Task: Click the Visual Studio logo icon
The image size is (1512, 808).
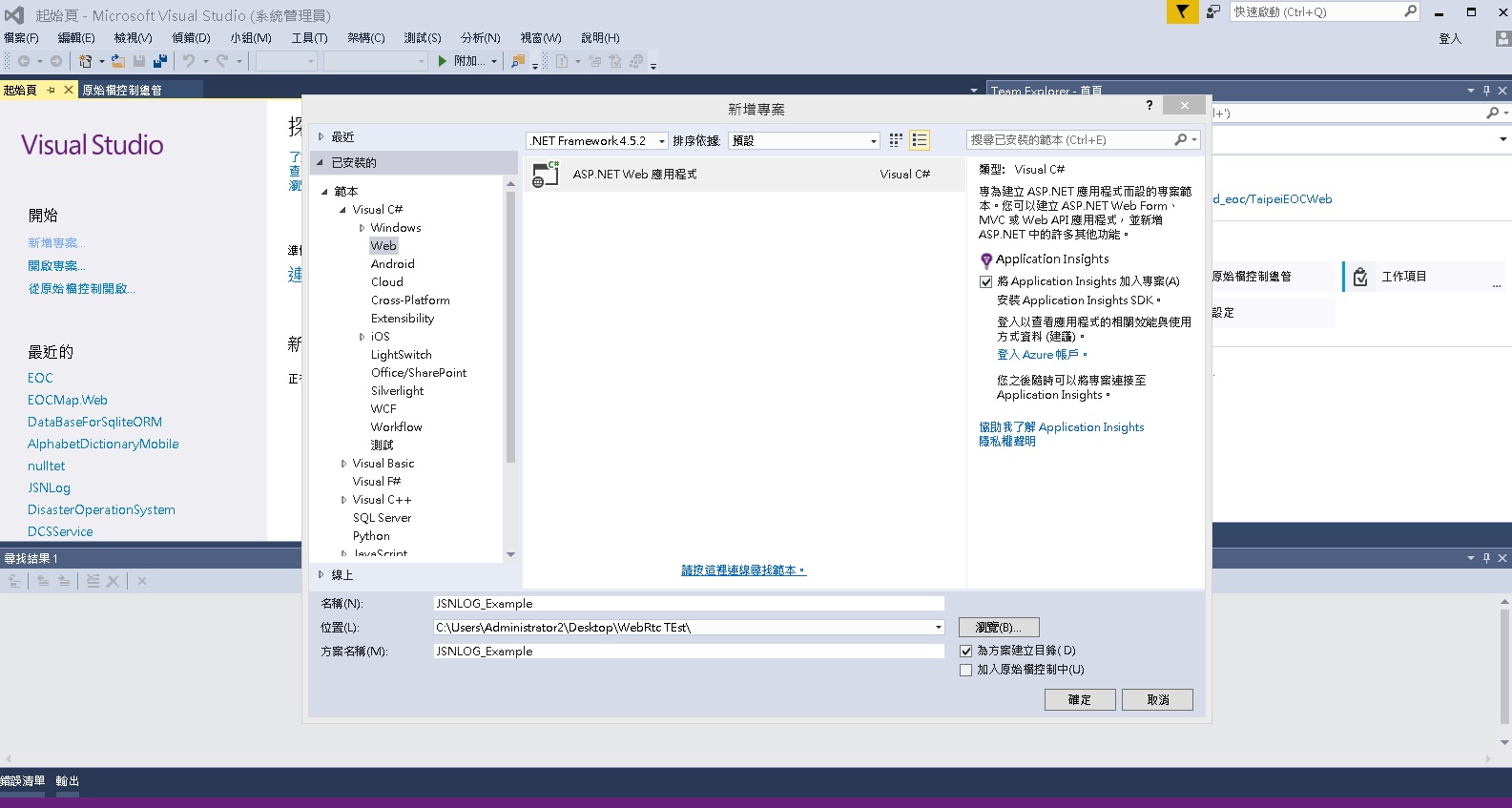Action: click(14, 15)
